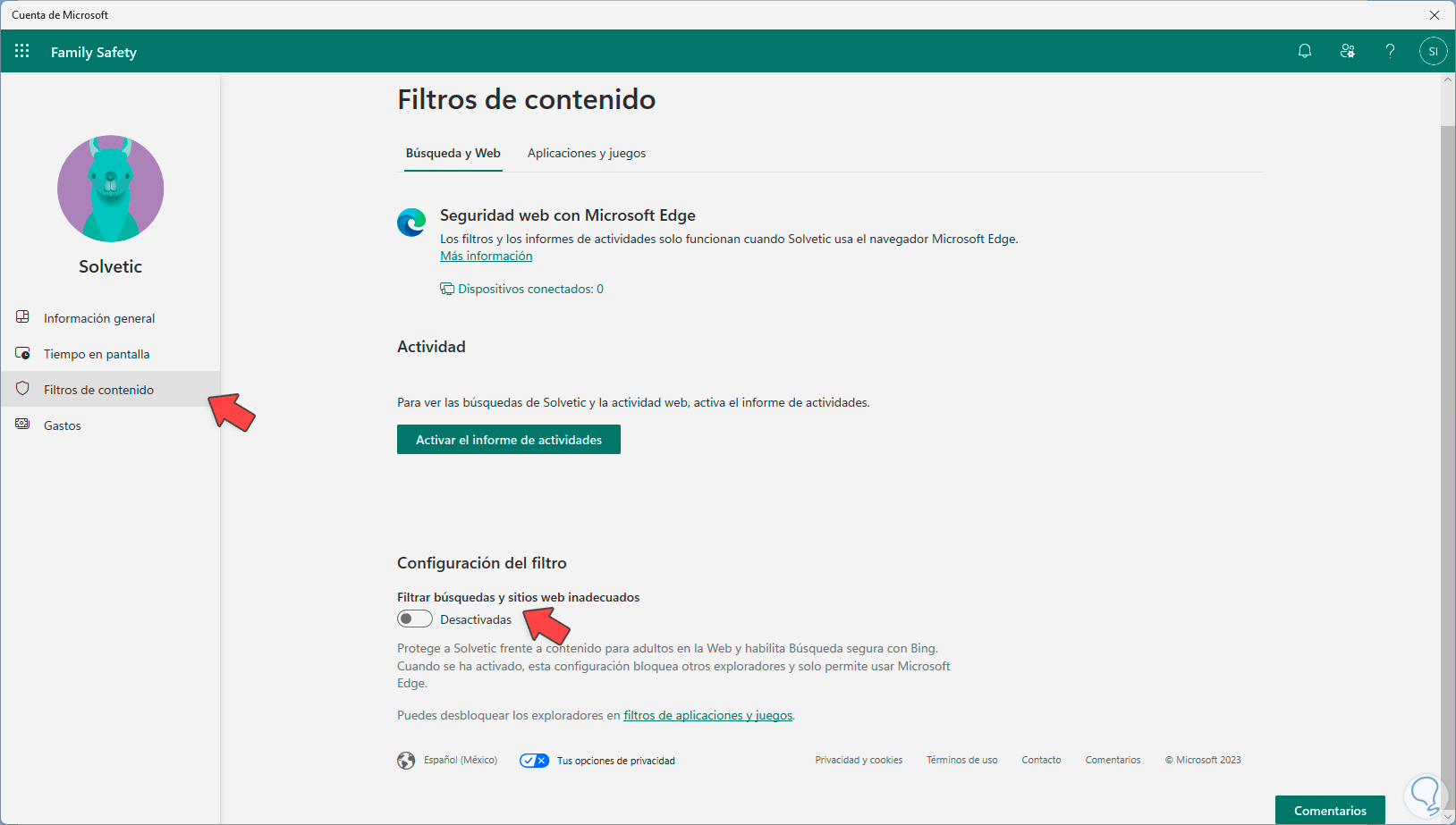Change language Español (México)
The height and width of the screenshot is (825, 1456).
pos(461,760)
